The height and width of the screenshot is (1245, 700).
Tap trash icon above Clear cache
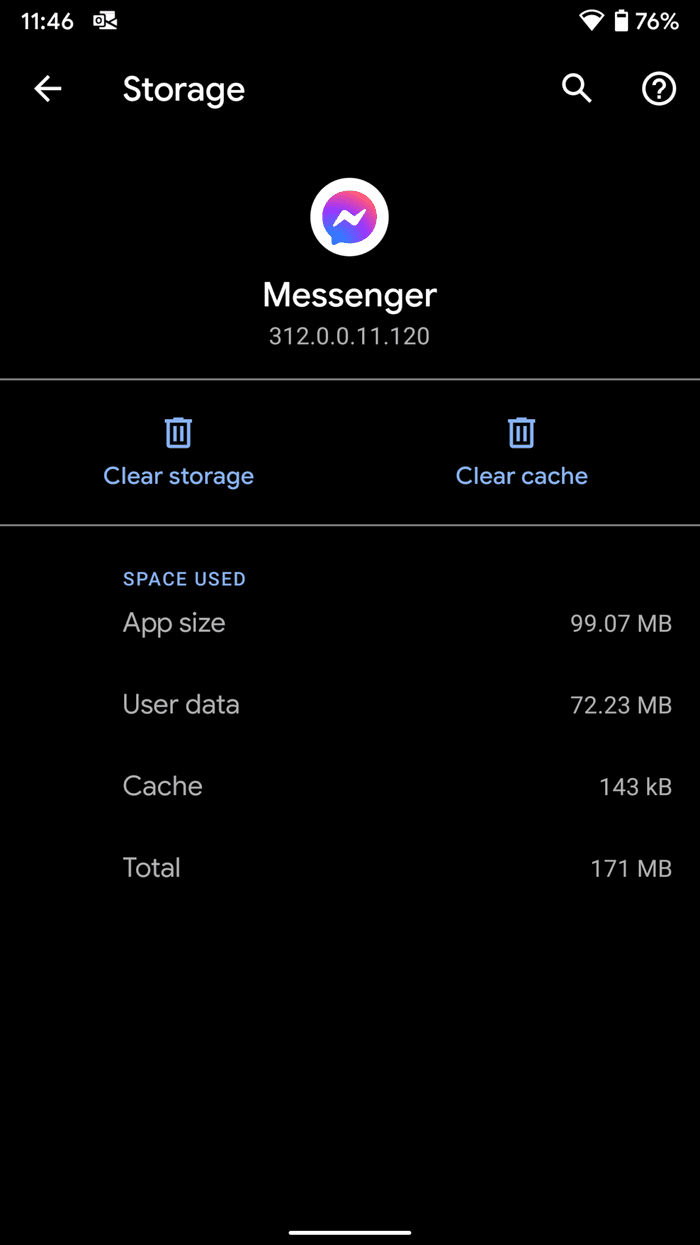click(x=521, y=432)
